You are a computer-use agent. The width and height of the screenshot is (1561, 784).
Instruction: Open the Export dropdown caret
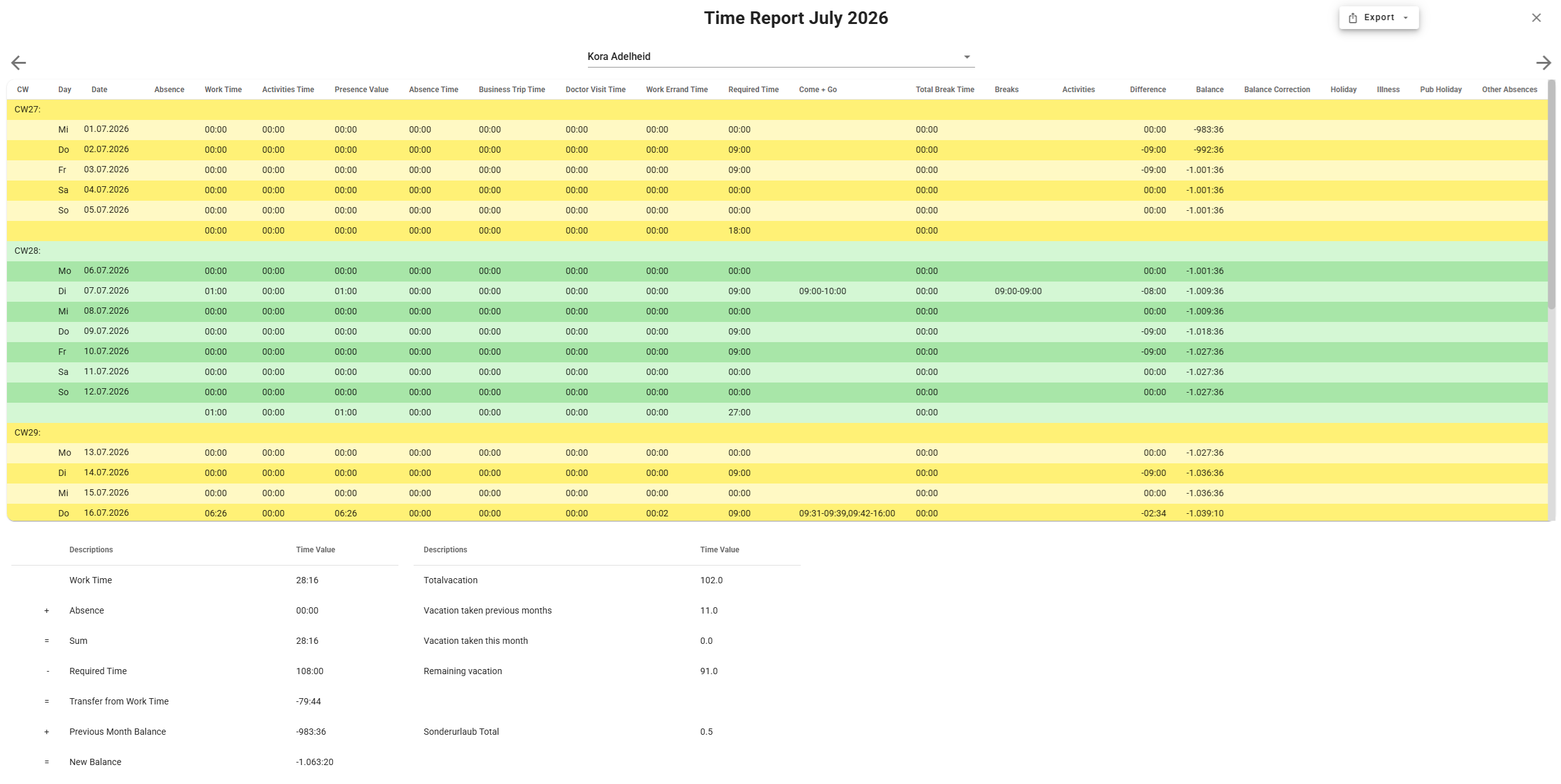coord(1406,18)
